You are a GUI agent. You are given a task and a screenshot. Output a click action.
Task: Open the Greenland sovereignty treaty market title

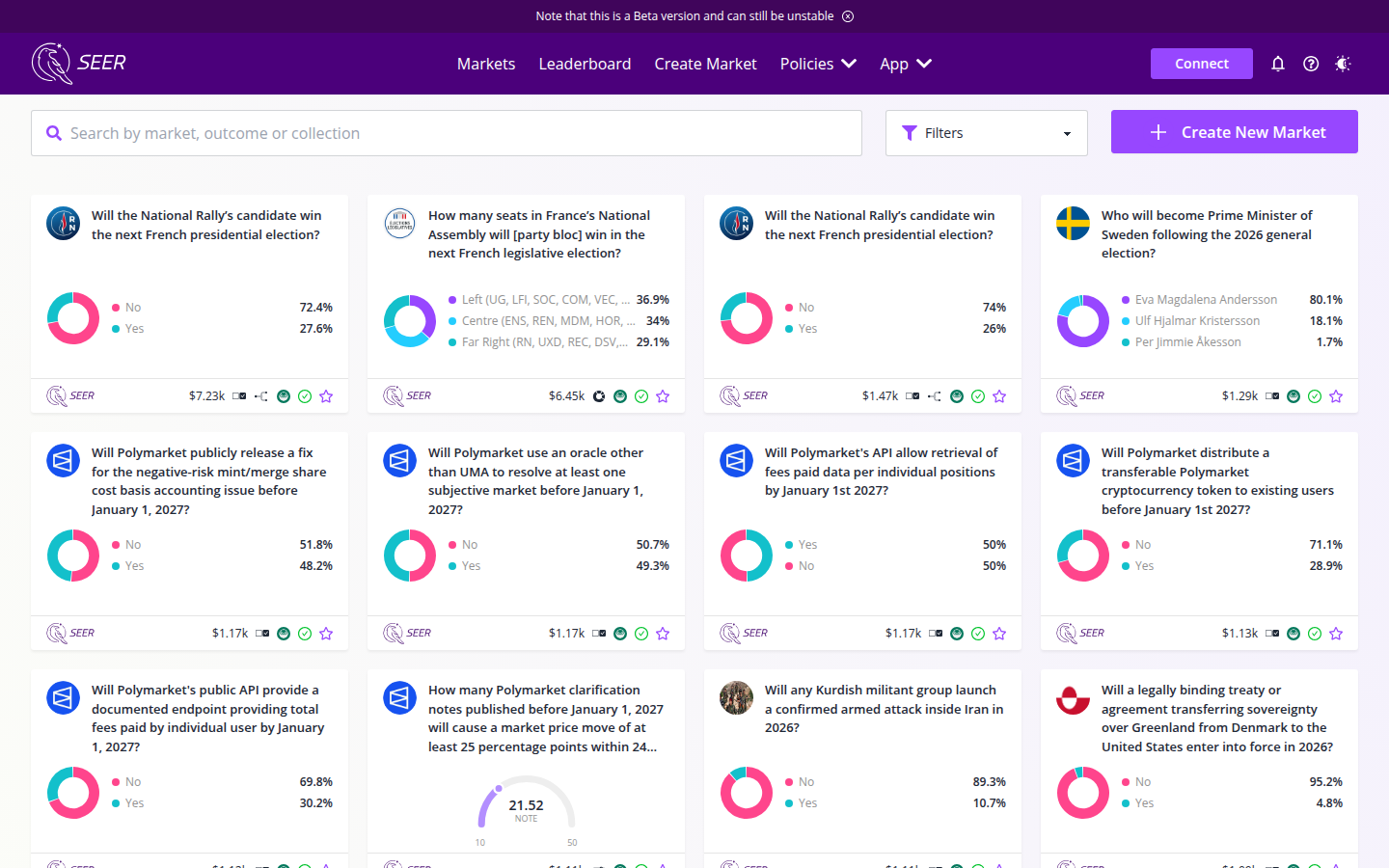coord(1217,719)
